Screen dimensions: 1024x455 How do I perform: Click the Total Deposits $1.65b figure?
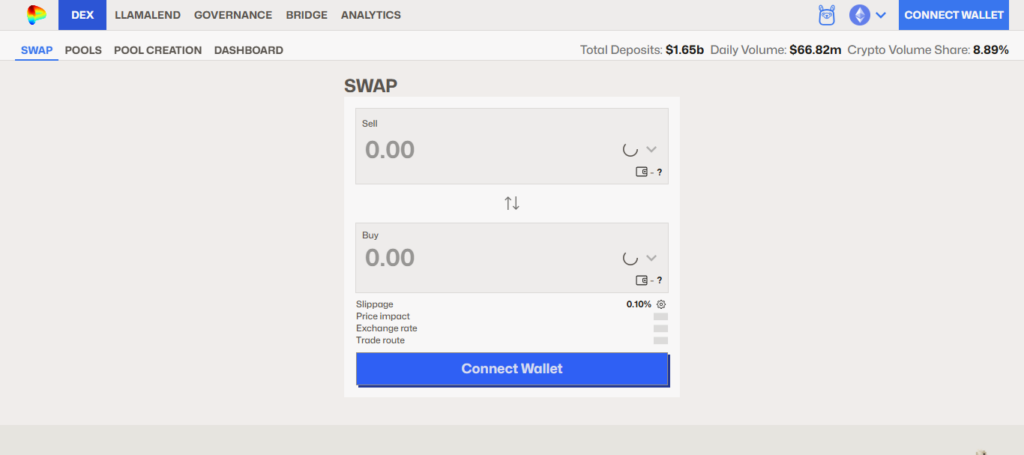(684, 50)
